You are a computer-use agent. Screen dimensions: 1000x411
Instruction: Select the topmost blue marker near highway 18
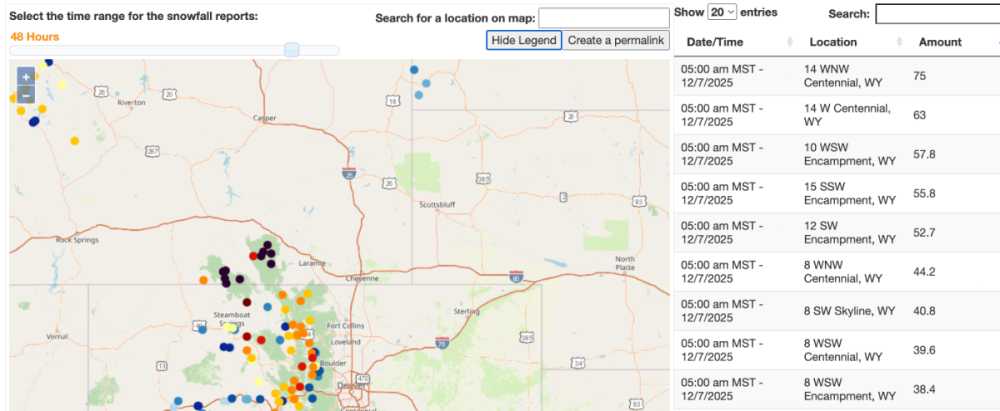tap(427, 82)
